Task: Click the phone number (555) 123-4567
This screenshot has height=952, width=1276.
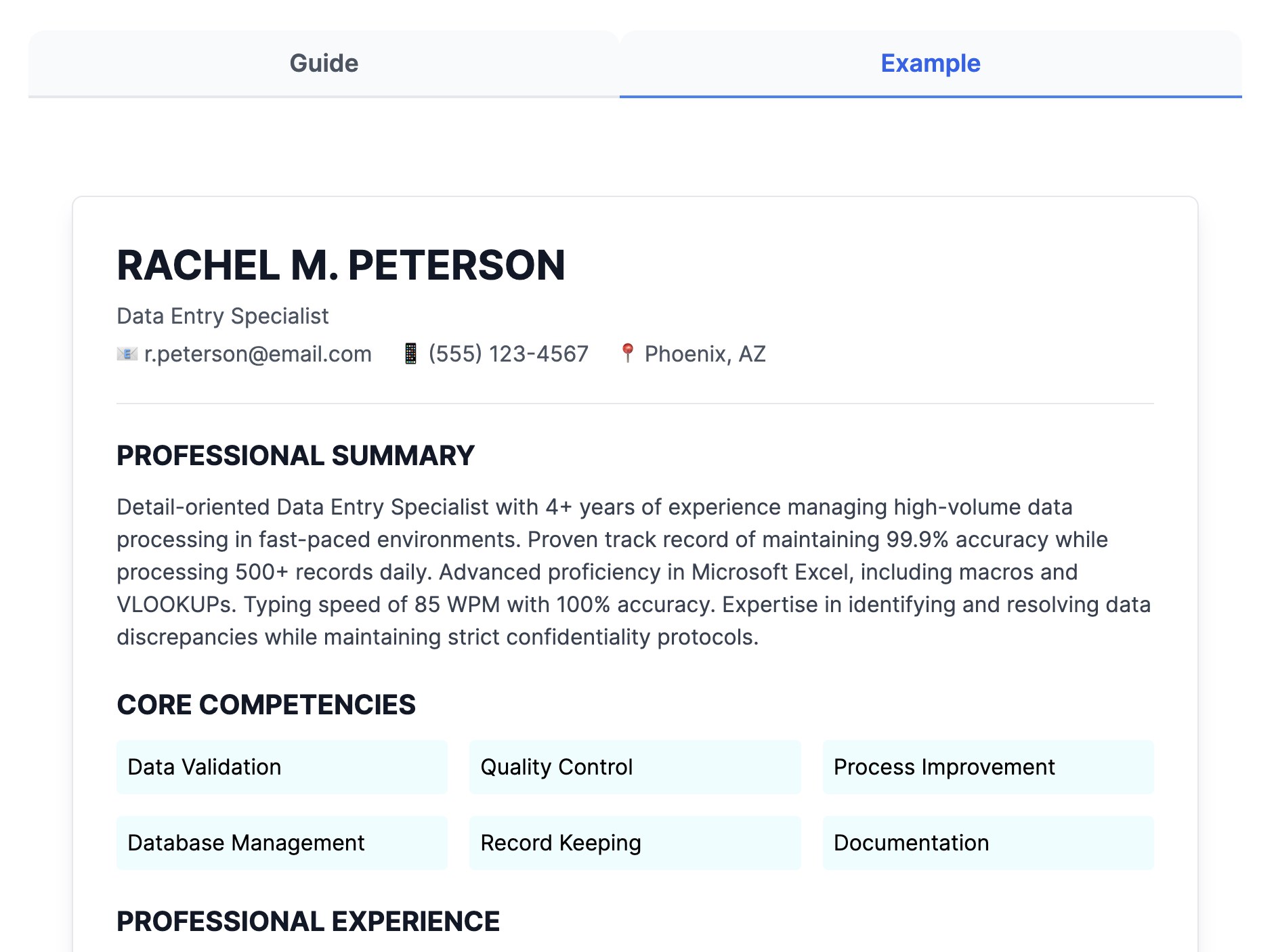Action: pos(508,354)
